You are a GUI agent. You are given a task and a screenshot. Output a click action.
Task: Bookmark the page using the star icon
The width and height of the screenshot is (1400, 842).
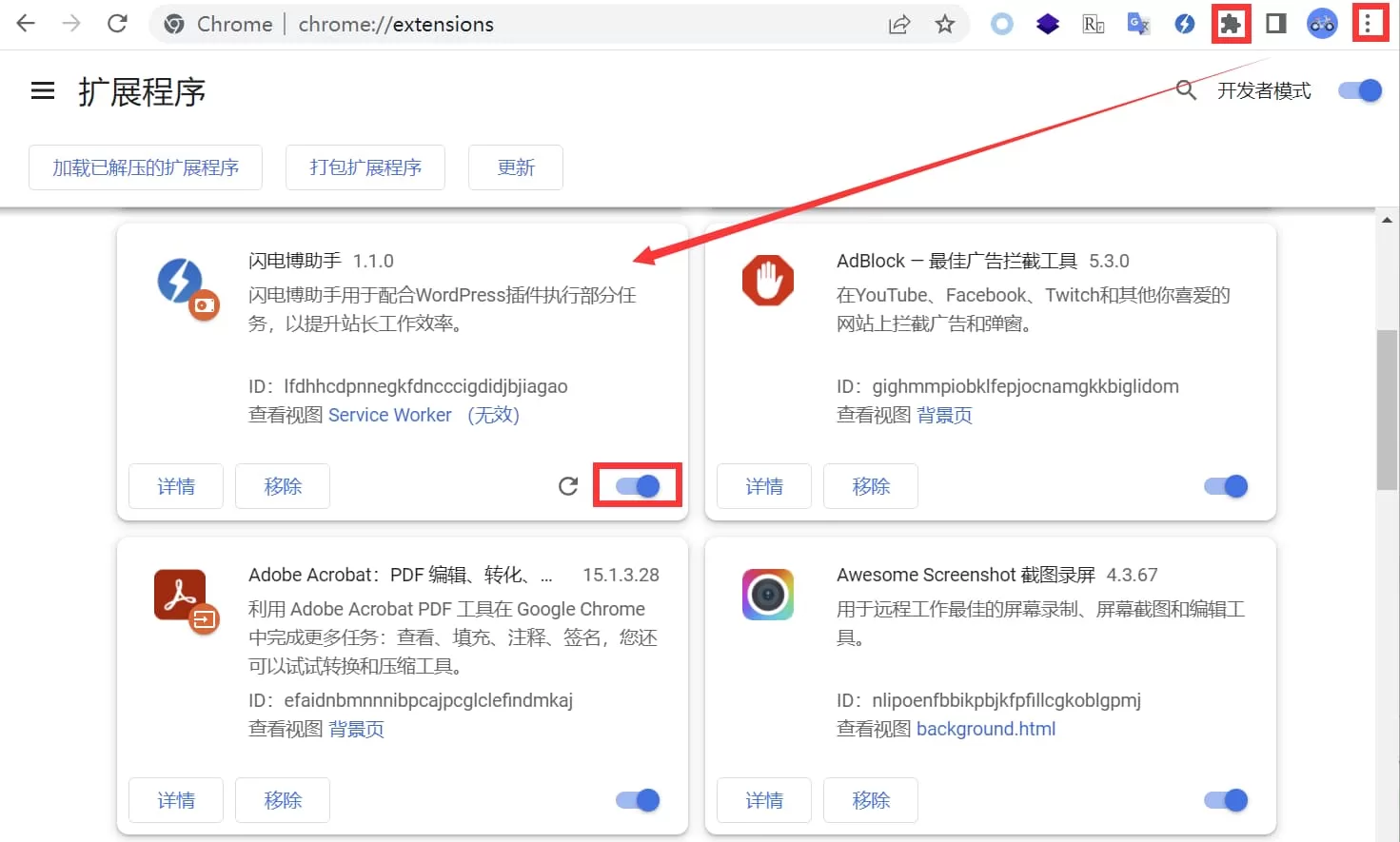[x=945, y=25]
